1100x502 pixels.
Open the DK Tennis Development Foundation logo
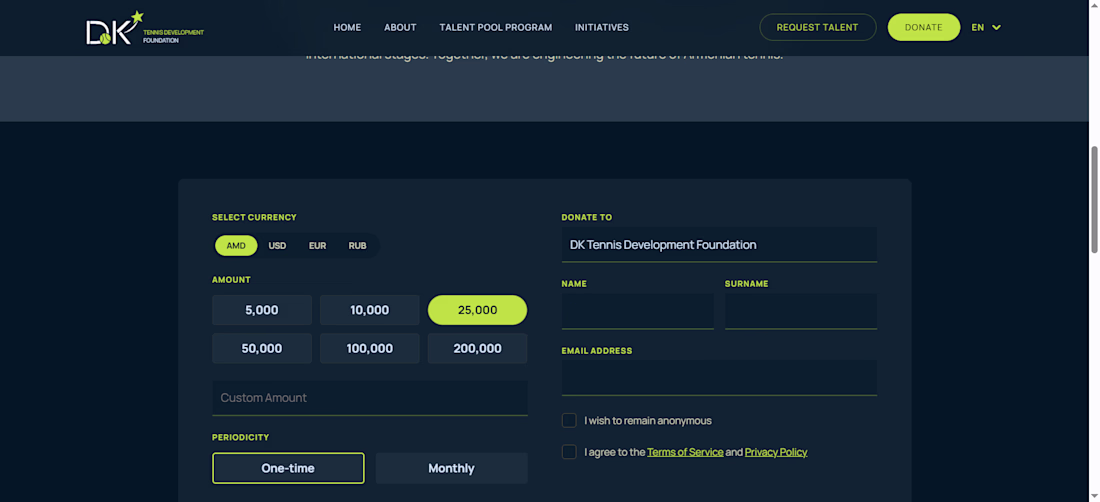pyautogui.click(x=145, y=29)
